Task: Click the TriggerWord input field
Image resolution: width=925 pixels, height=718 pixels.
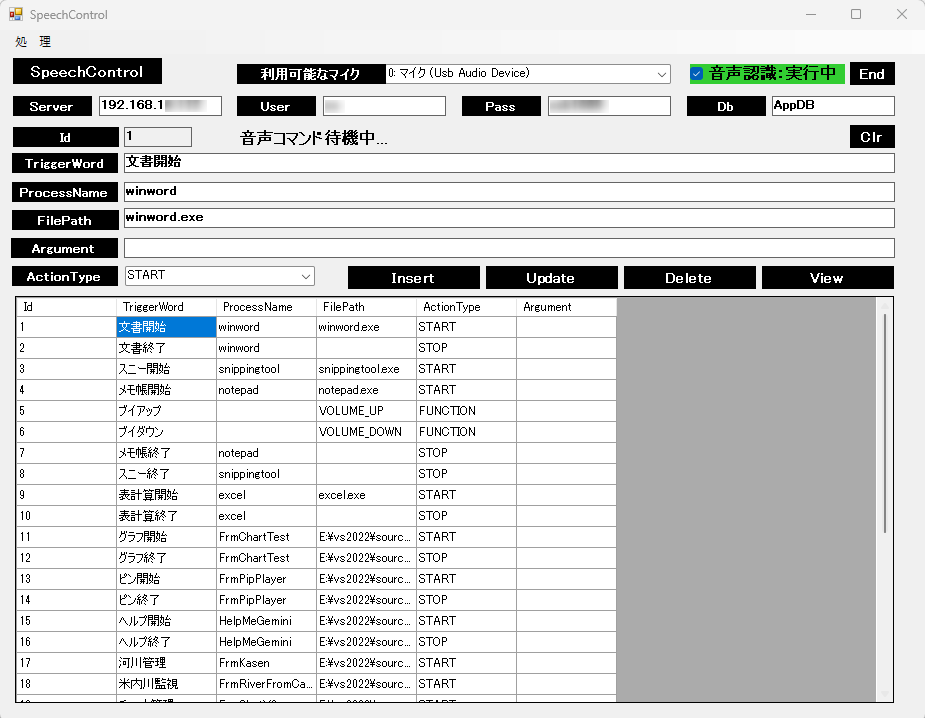Action: [508, 163]
